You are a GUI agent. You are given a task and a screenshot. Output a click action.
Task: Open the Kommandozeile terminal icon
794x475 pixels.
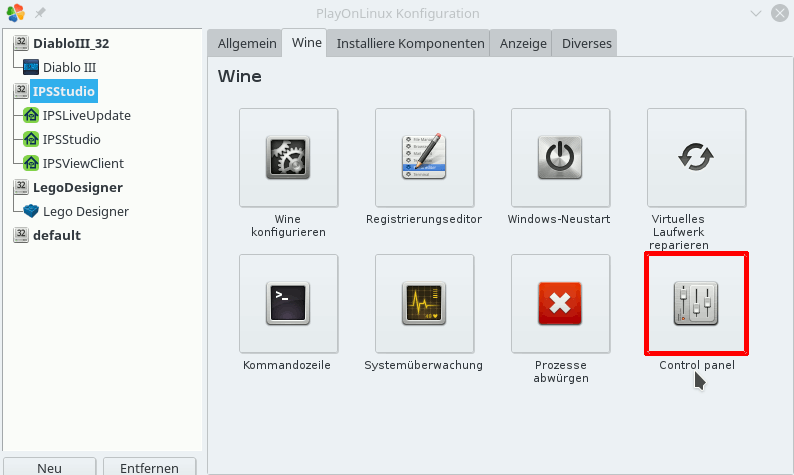[288, 303]
